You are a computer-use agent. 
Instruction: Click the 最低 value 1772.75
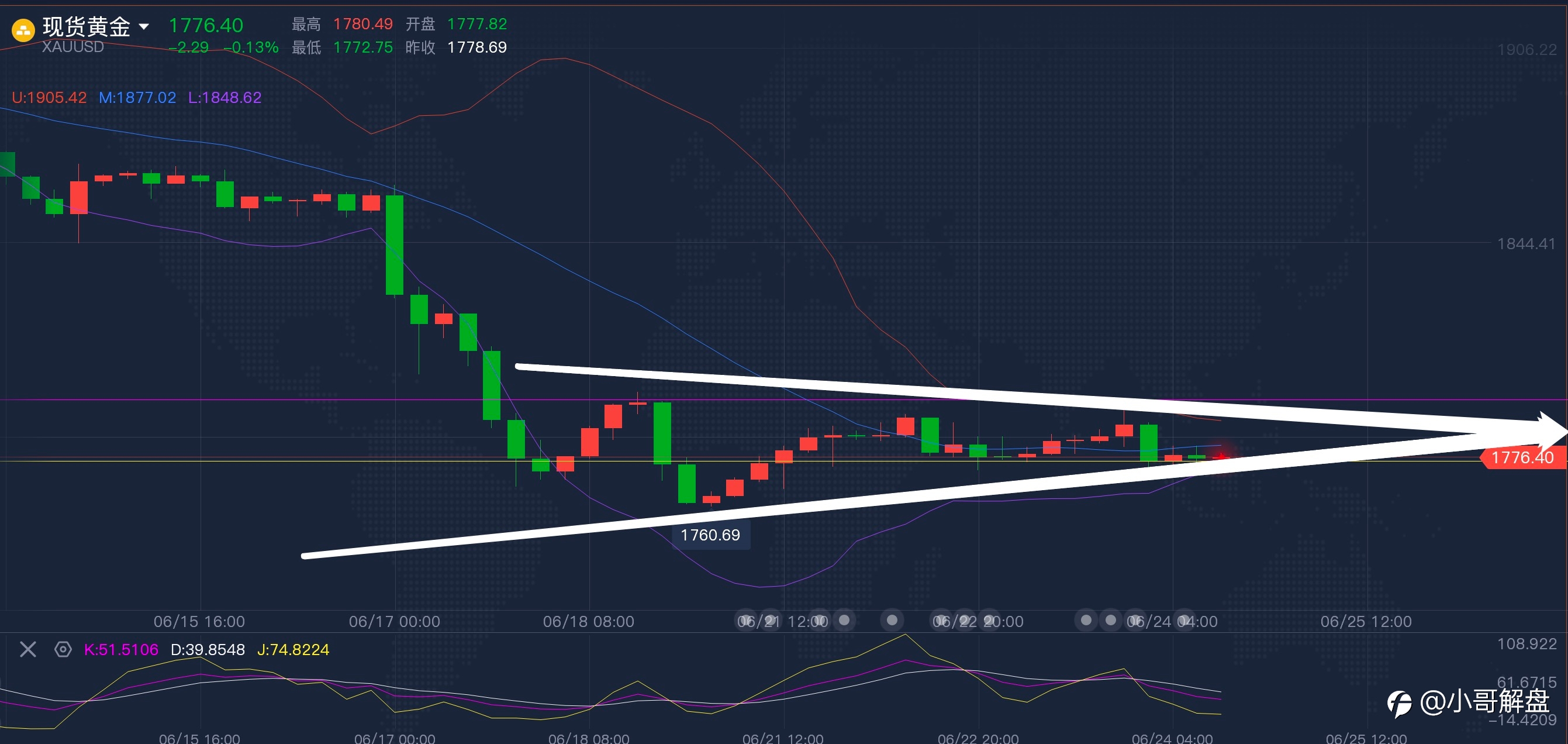coord(363,47)
